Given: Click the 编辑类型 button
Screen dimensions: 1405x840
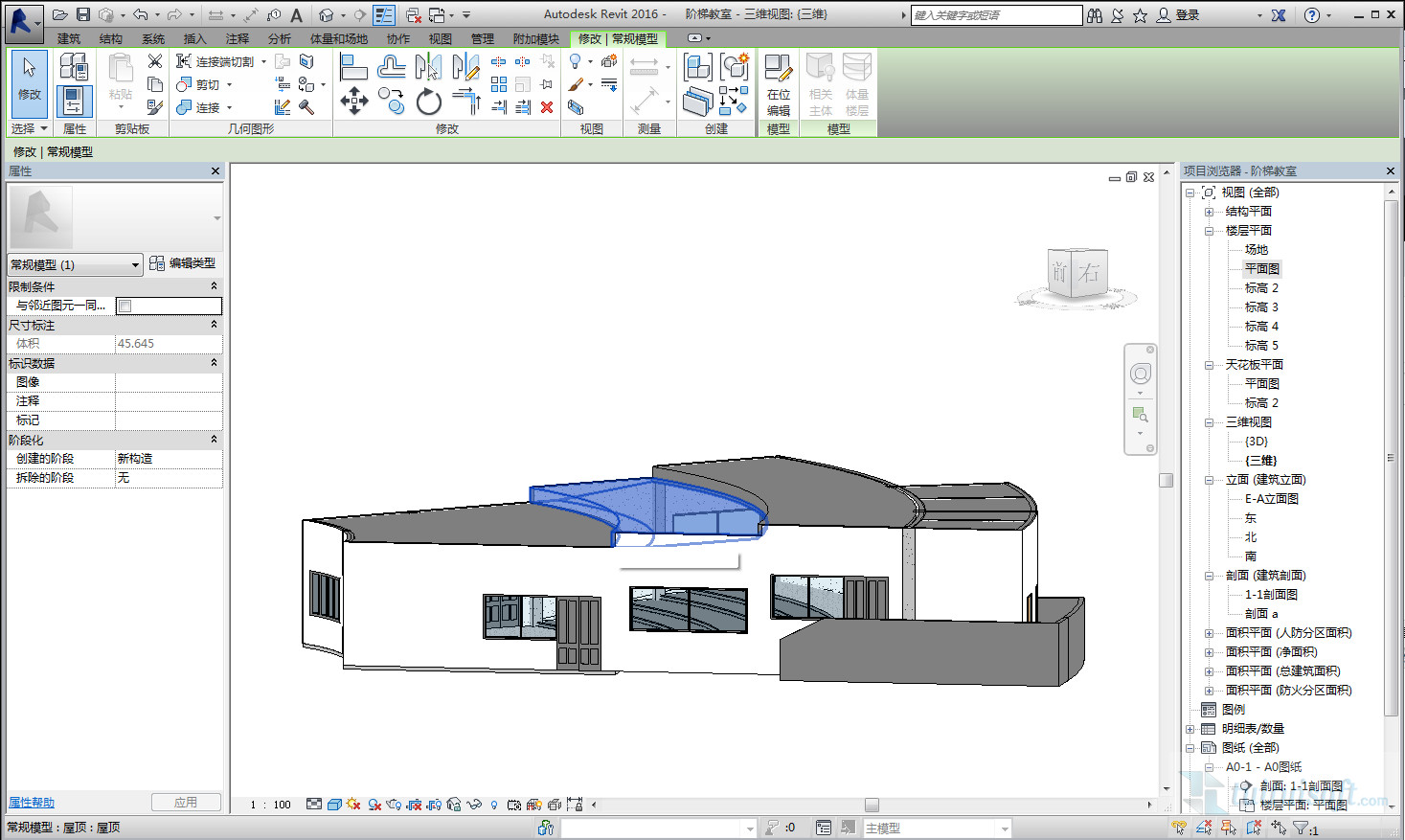Looking at the screenshot, I should point(183,263).
